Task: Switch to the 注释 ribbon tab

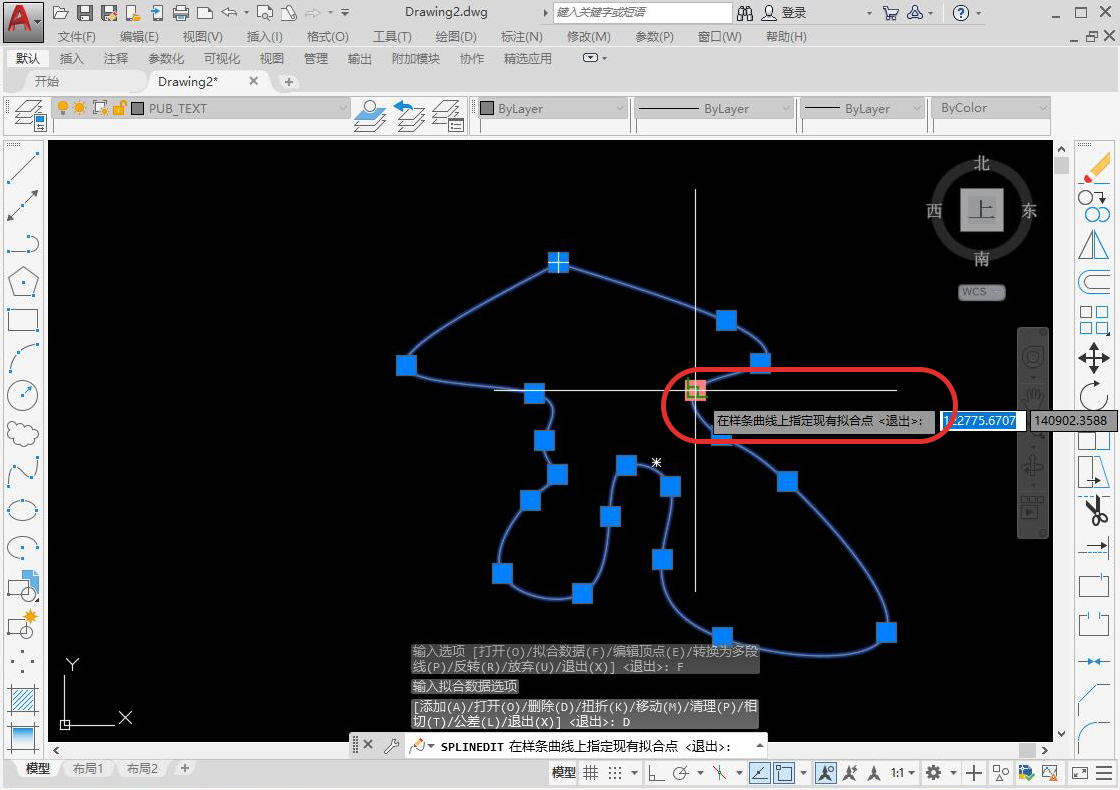Action: (x=116, y=59)
